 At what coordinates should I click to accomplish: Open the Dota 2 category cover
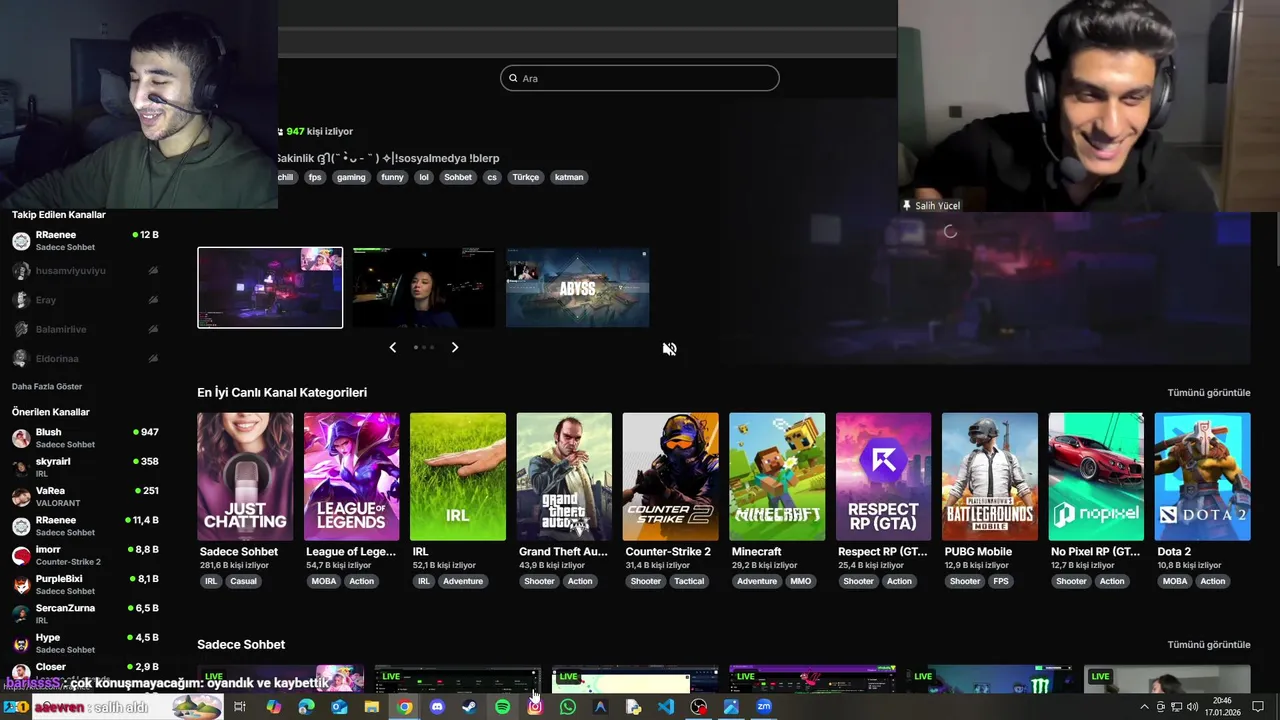pyautogui.click(x=1202, y=477)
